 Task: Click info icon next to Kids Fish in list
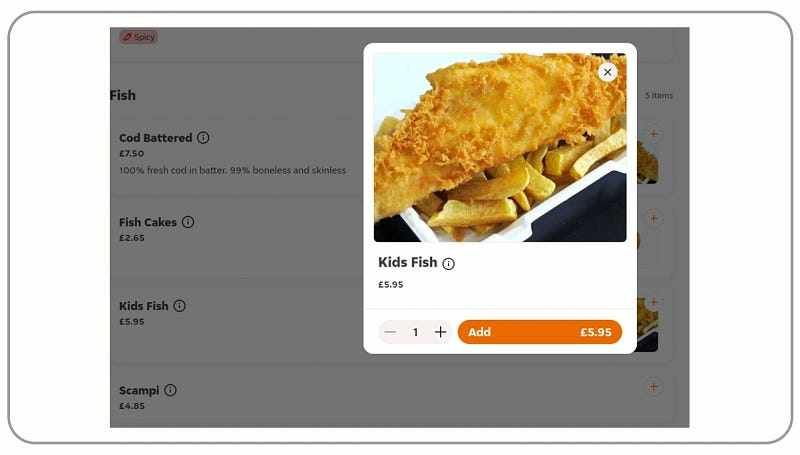179,306
